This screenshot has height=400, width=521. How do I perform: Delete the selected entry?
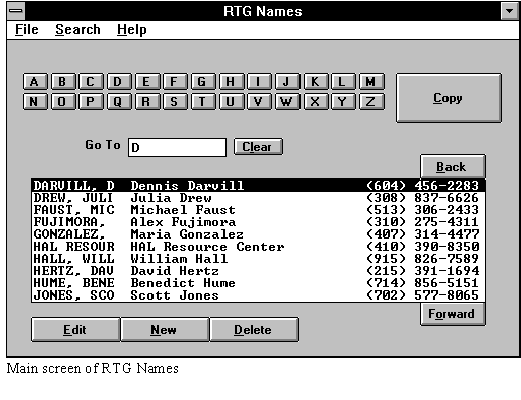tap(254, 330)
